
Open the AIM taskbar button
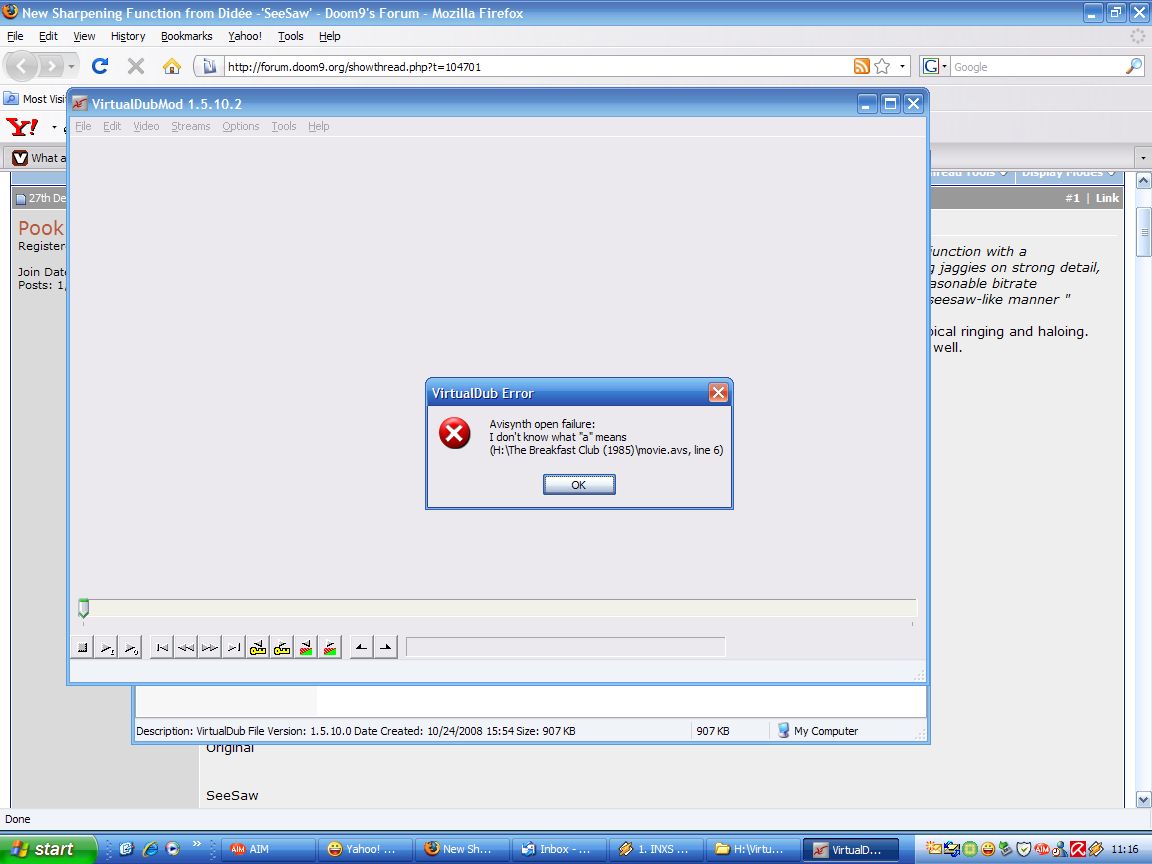coord(267,849)
